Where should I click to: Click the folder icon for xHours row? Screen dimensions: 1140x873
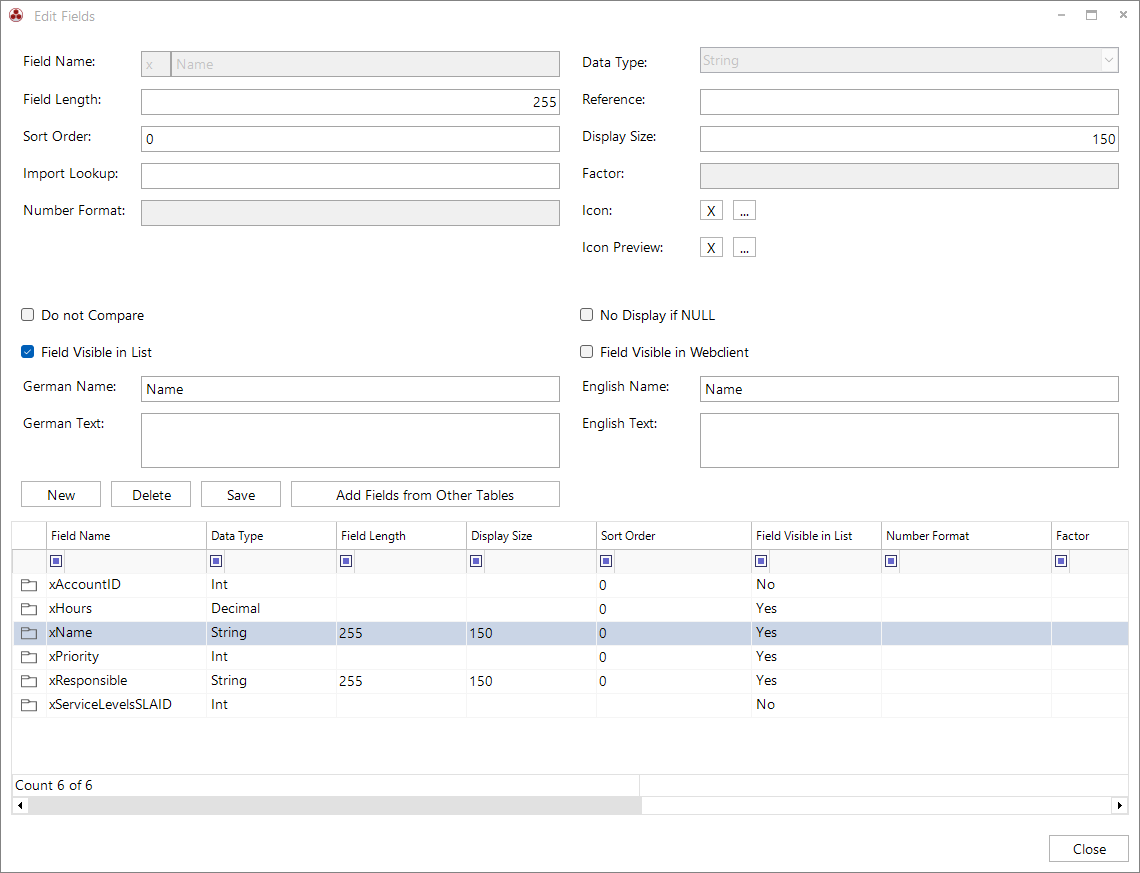(x=29, y=609)
